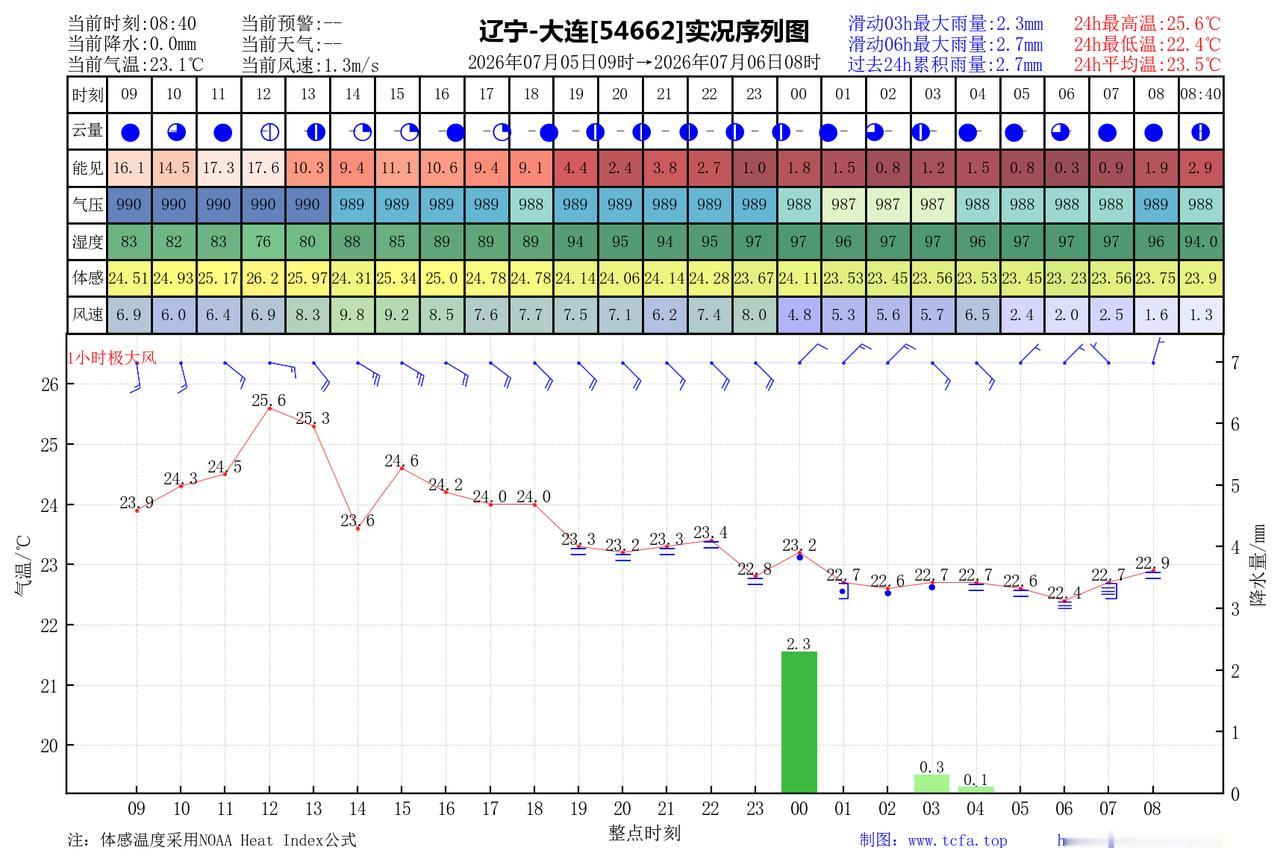Click the 云量 row label
The image size is (1280, 862).
[x=87, y=131]
